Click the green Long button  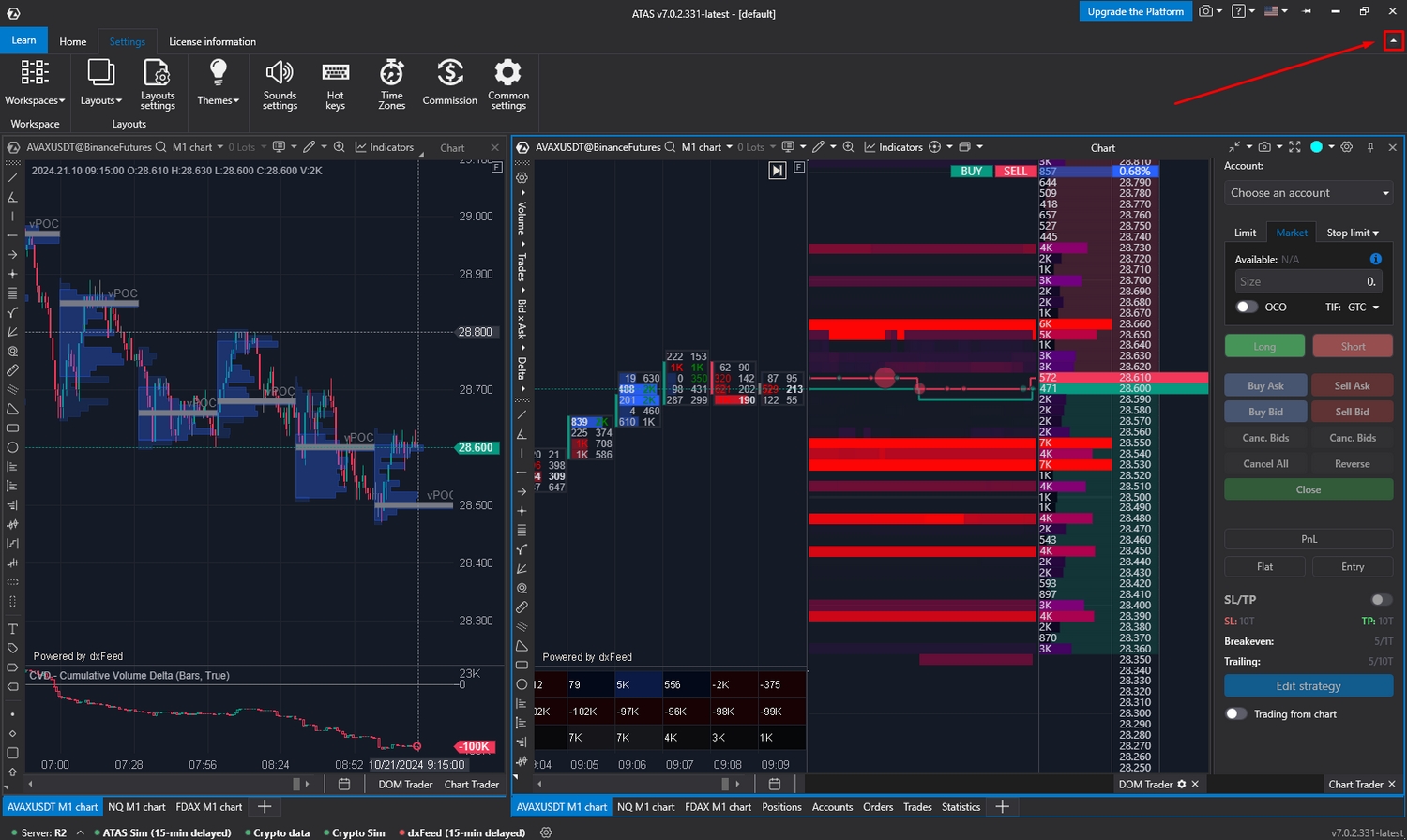(x=1263, y=346)
